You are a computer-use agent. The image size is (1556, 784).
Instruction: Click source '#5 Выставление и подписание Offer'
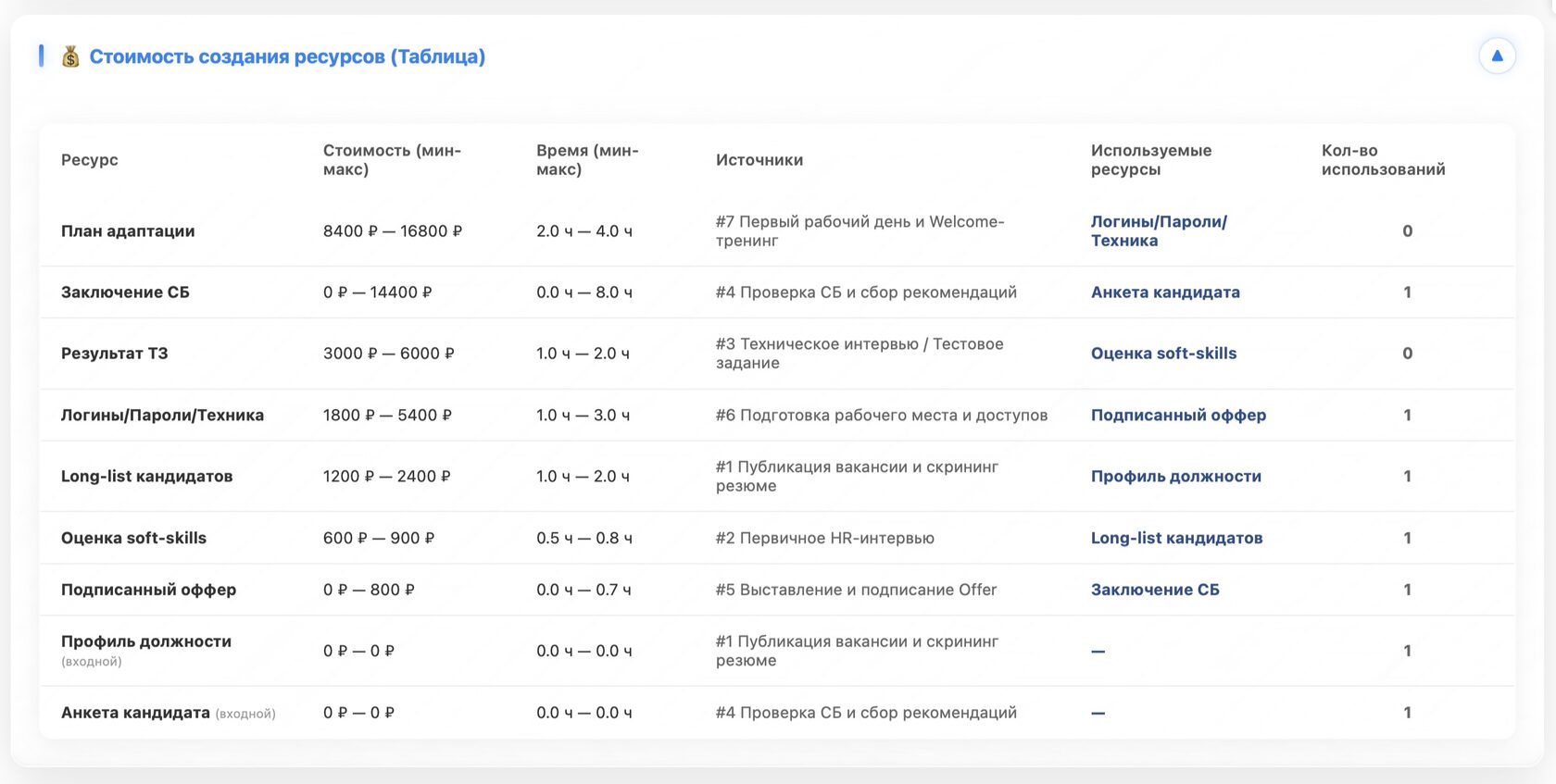point(856,590)
